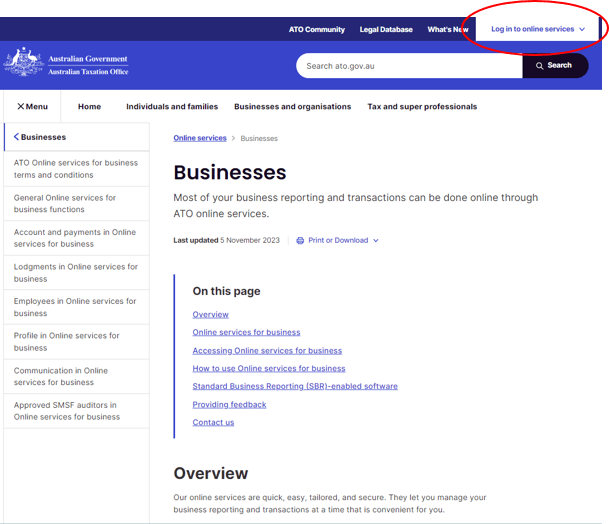Open the ATO Community link
609x524 pixels.
316,30
